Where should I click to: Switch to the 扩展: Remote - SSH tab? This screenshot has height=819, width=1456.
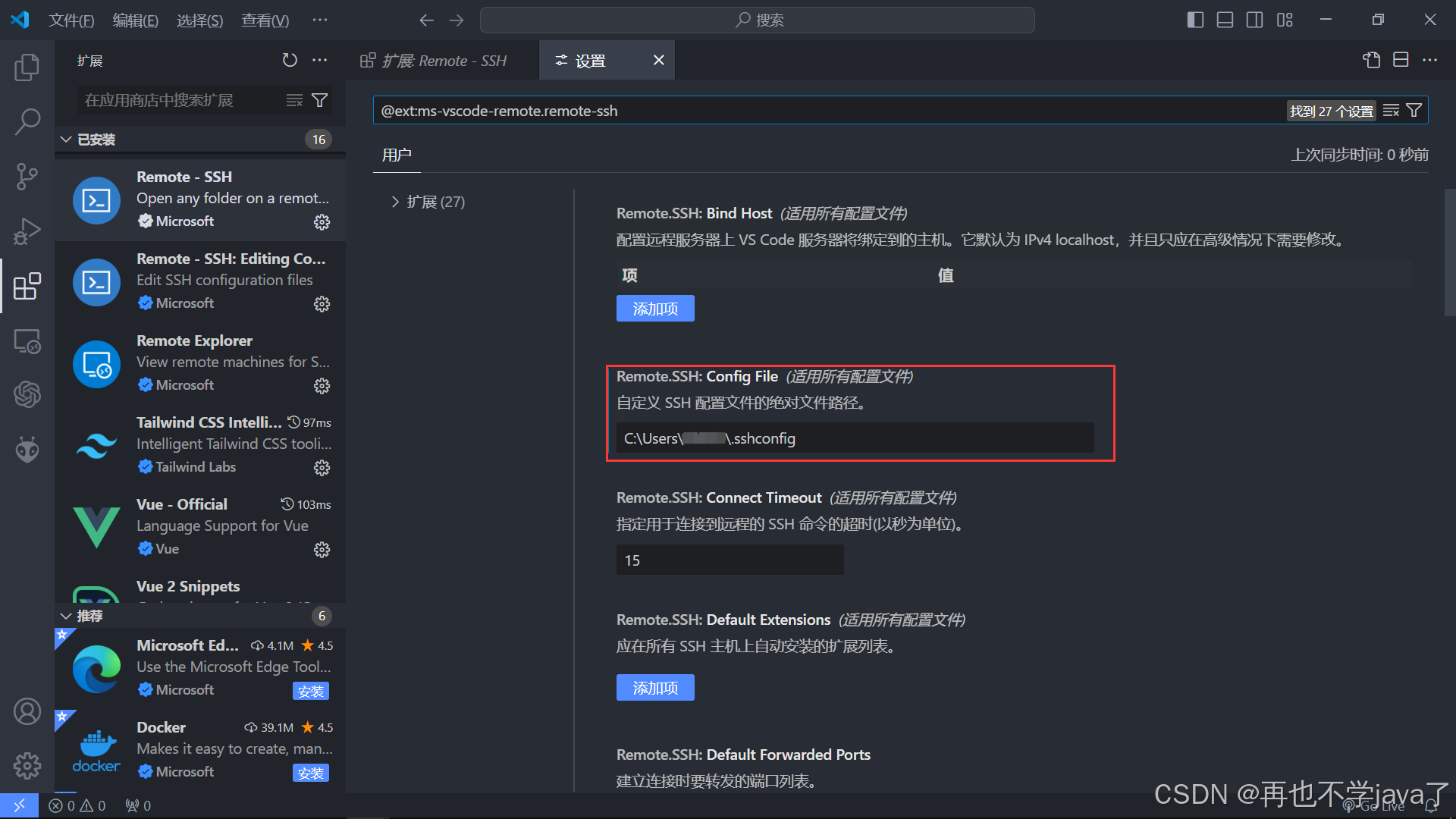(x=435, y=60)
